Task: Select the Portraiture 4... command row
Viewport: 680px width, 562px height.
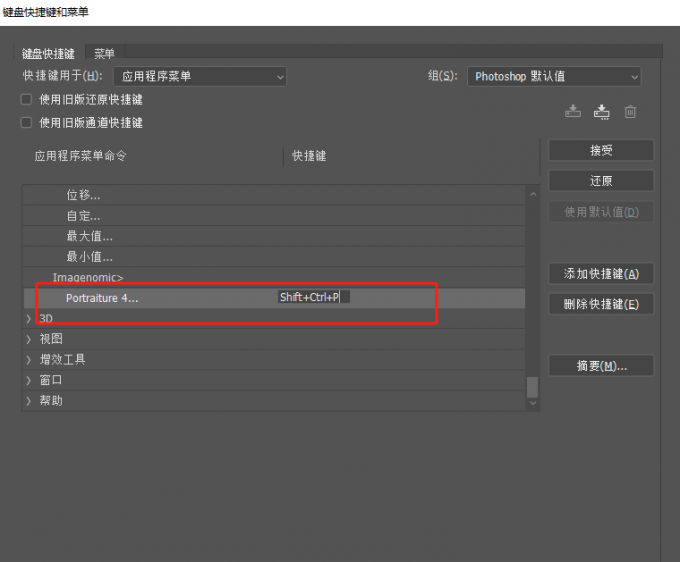Action: [x=274, y=298]
